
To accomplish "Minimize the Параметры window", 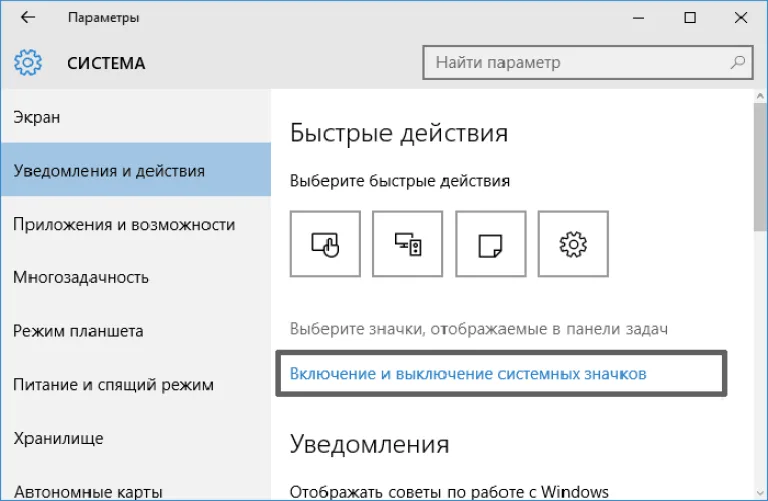I will coord(638,18).
